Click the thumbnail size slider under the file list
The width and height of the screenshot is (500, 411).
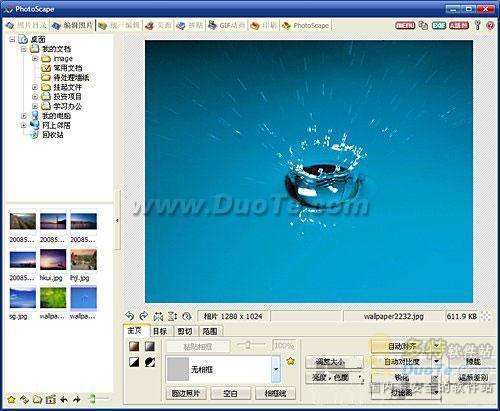tap(99, 399)
